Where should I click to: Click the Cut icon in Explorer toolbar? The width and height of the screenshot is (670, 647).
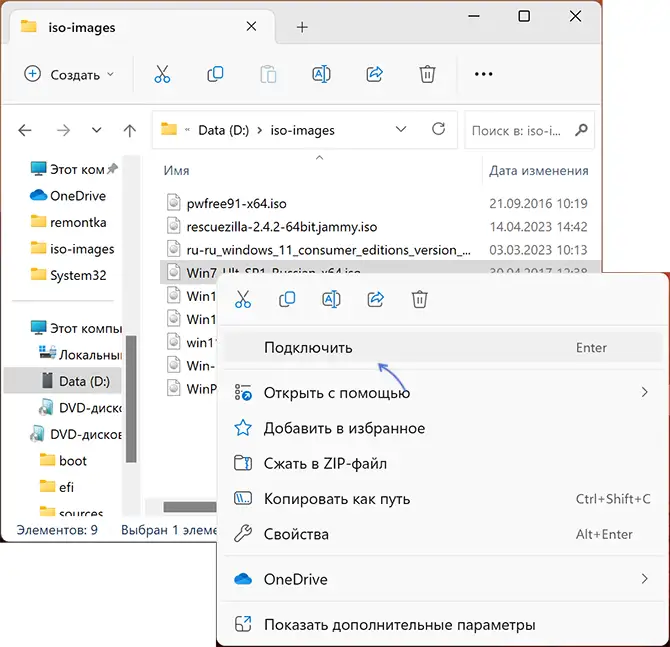click(x=162, y=74)
